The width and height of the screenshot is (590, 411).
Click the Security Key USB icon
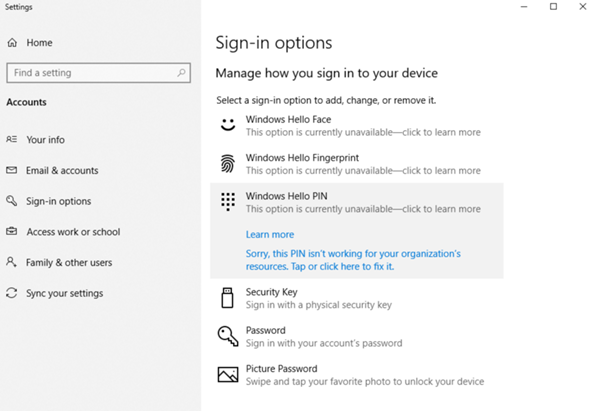(x=227, y=298)
